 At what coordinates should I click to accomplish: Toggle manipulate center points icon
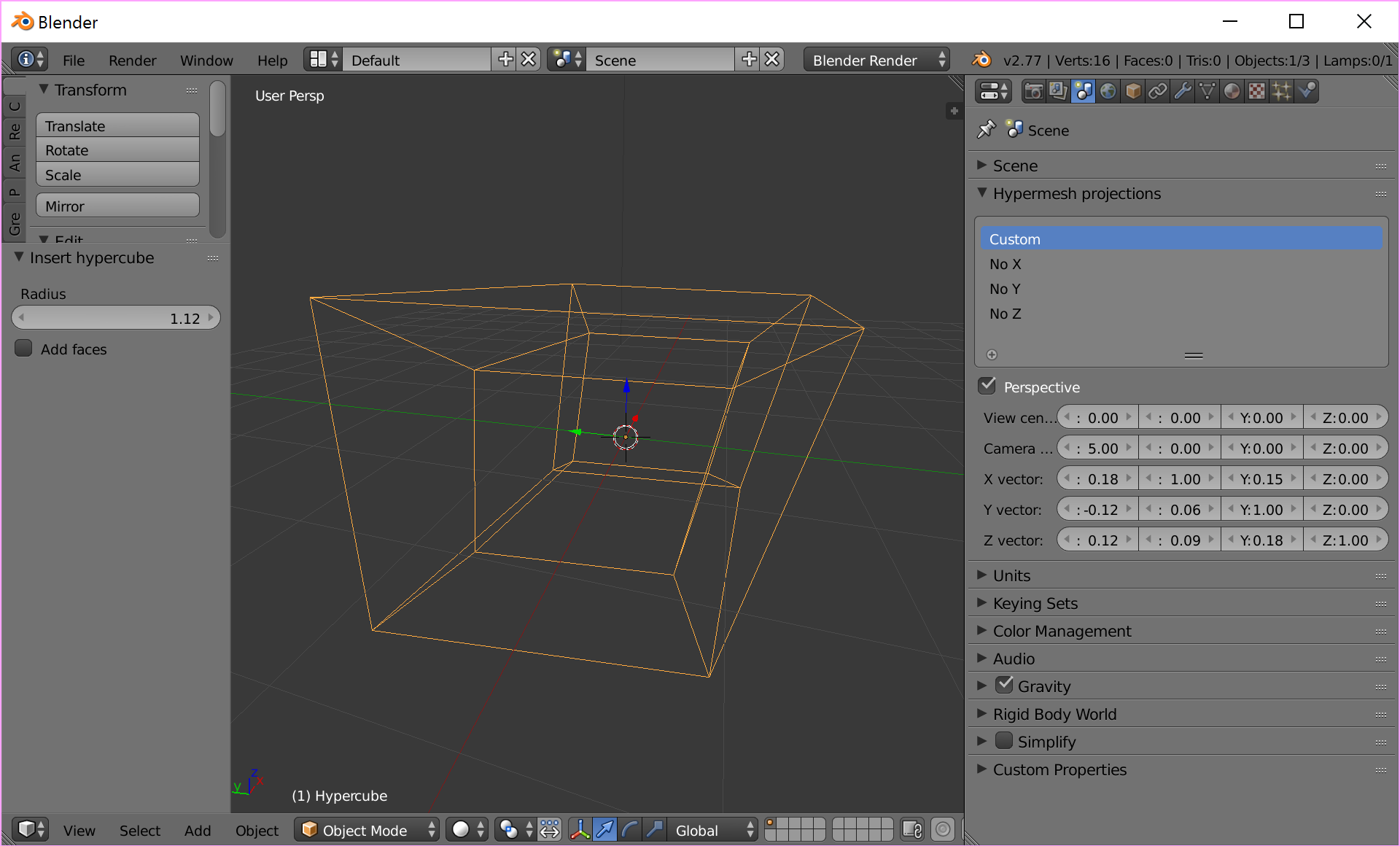click(550, 830)
